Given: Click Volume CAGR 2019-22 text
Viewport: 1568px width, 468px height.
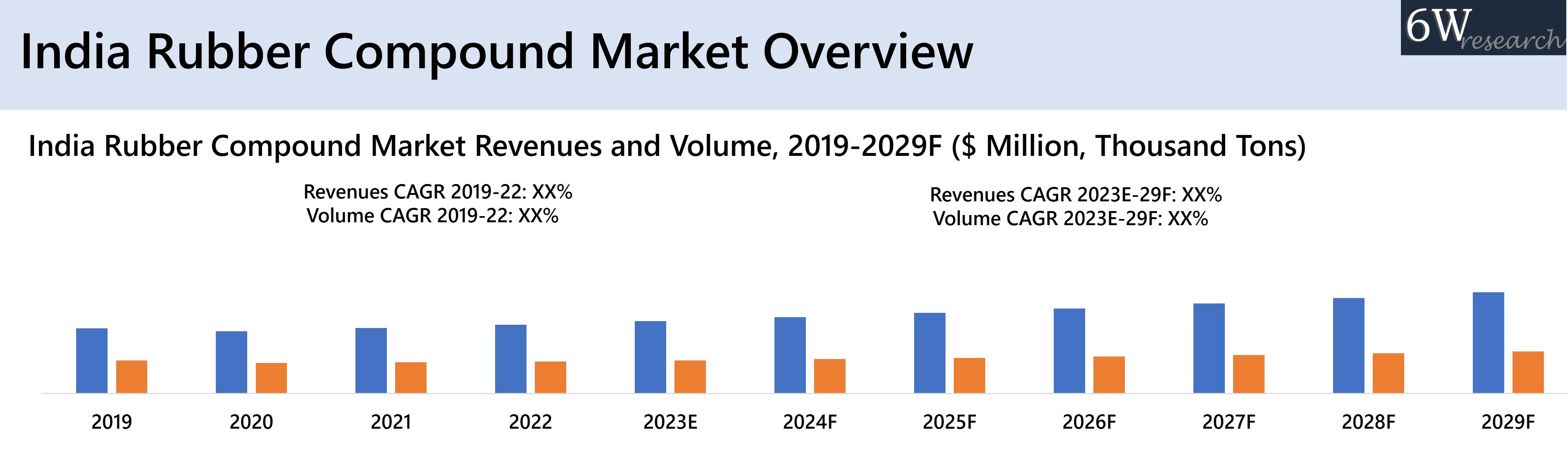Looking at the screenshot, I should (432, 215).
